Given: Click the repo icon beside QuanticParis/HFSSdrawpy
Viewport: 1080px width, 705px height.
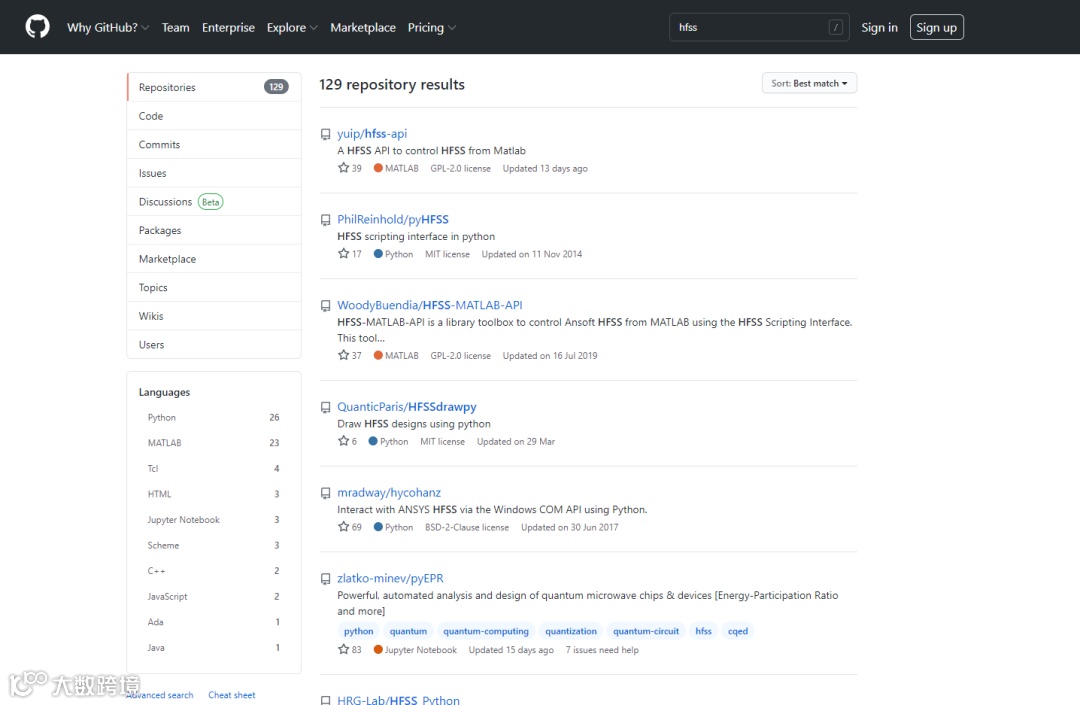Looking at the screenshot, I should pos(325,408).
